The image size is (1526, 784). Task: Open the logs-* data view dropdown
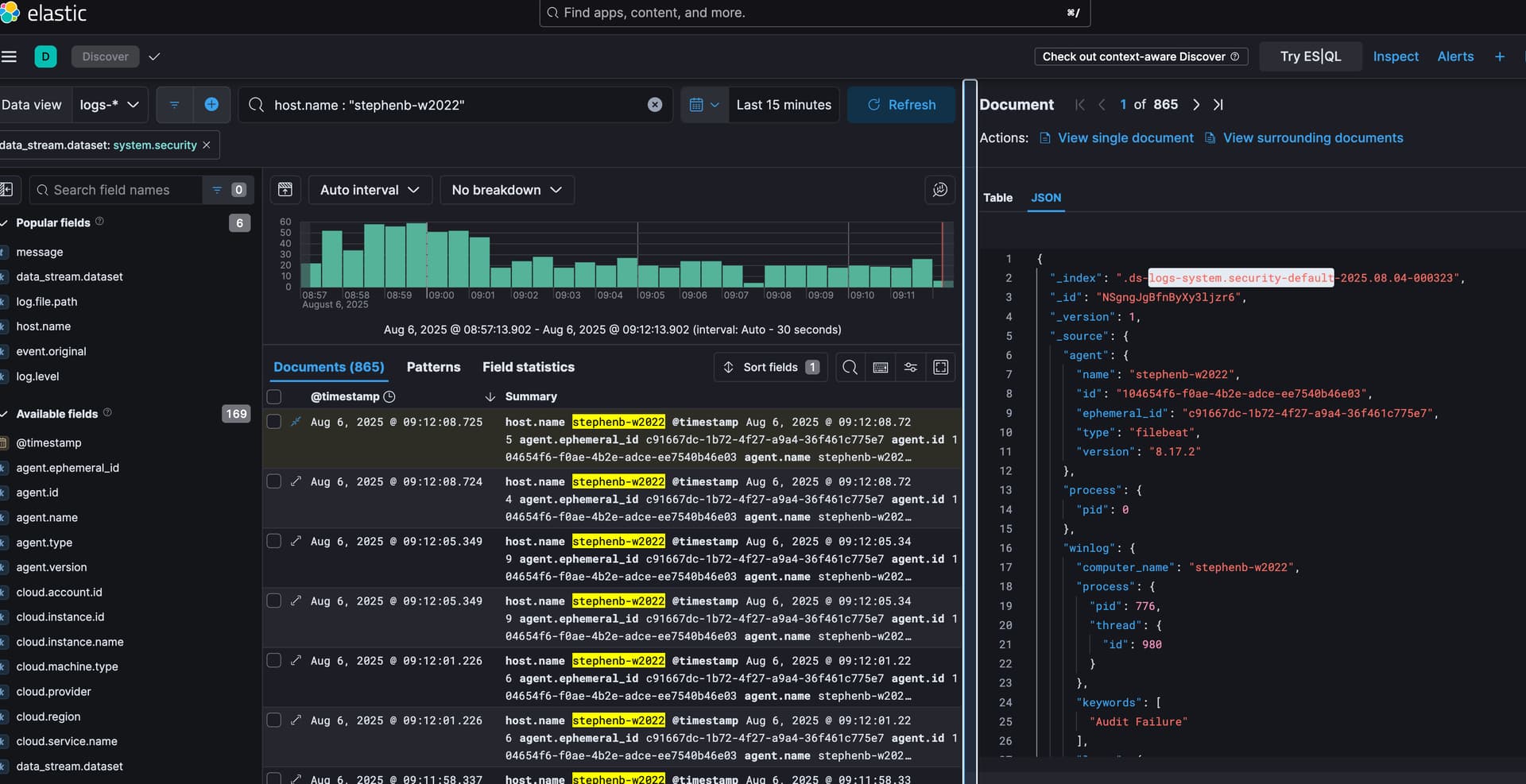click(110, 105)
